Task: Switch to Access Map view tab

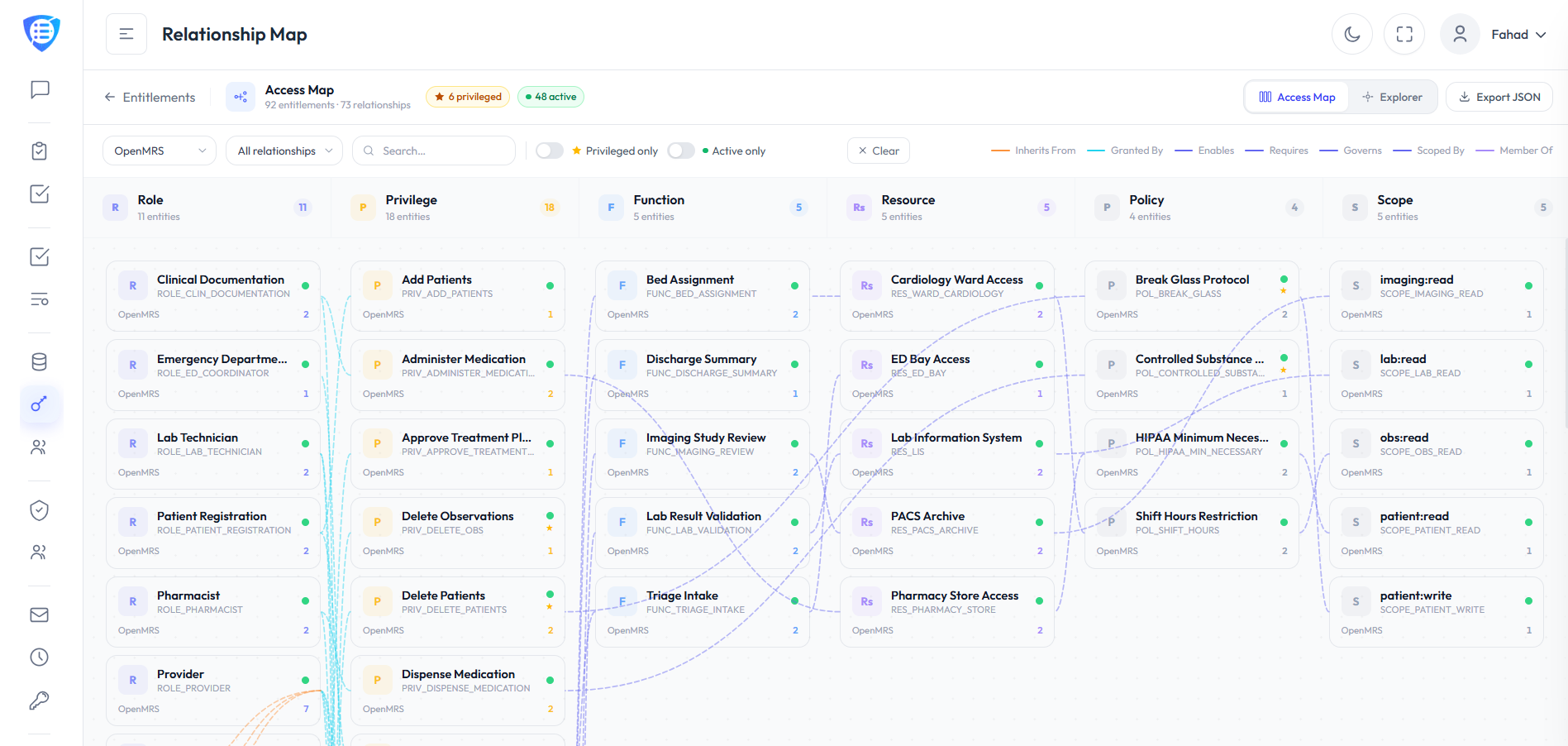Action: pos(1297,97)
